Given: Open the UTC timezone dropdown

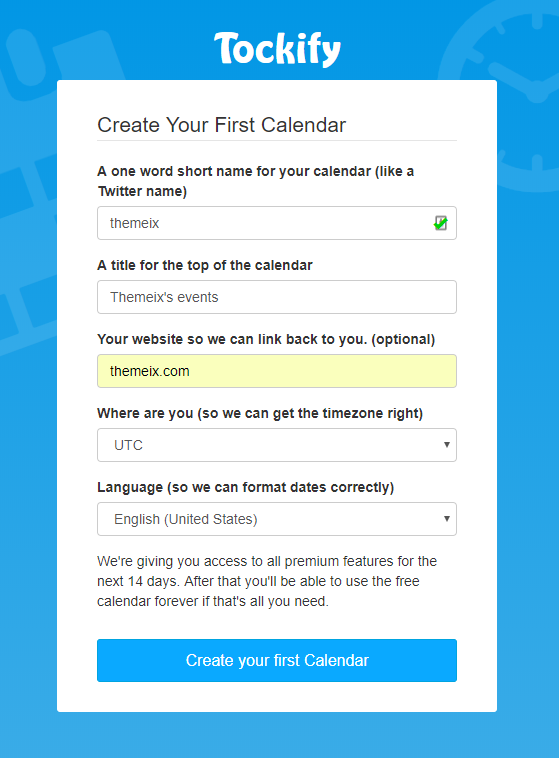Looking at the screenshot, I should coord(277,445).
